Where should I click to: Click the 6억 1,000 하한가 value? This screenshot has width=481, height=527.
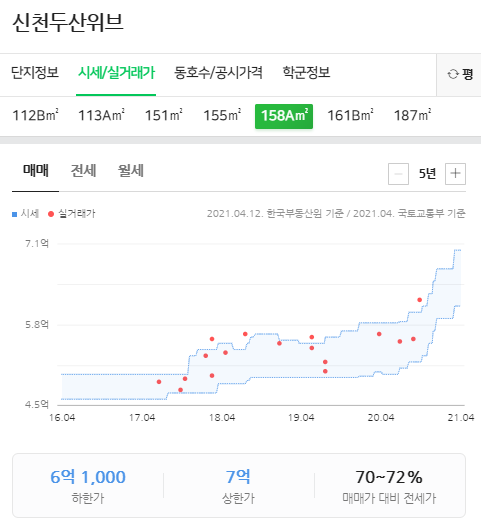click(88, 477)
